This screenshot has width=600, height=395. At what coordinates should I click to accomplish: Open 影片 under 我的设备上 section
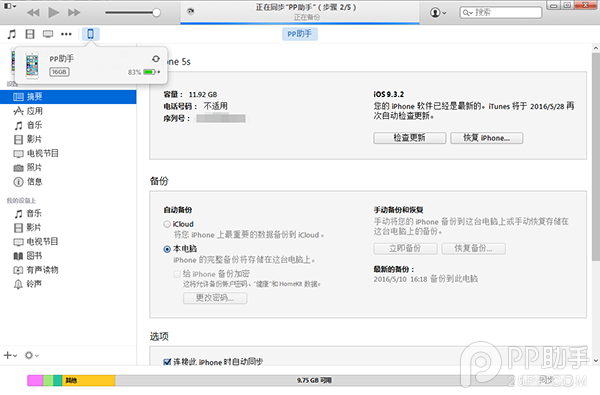click(68, 228)
